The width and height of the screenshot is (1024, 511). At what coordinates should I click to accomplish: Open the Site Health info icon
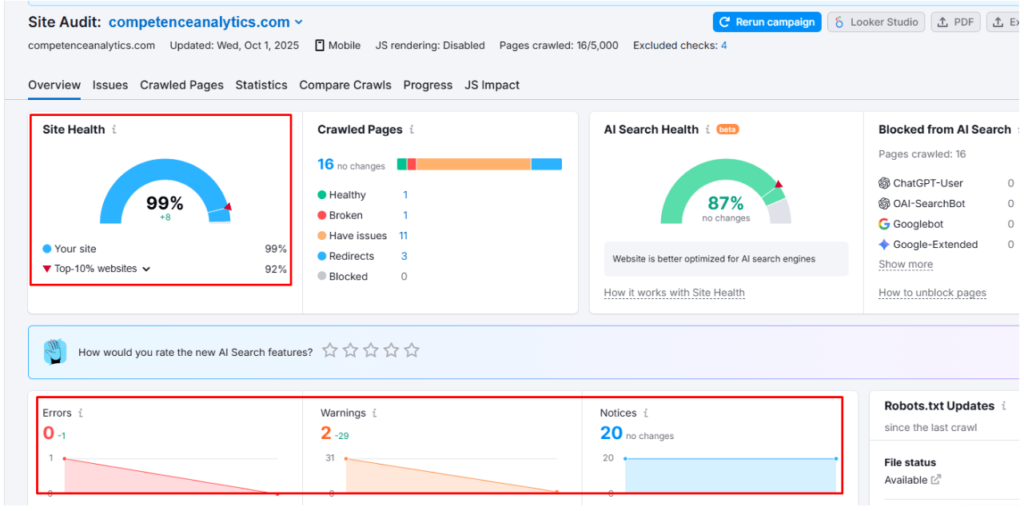coord(114,129)
